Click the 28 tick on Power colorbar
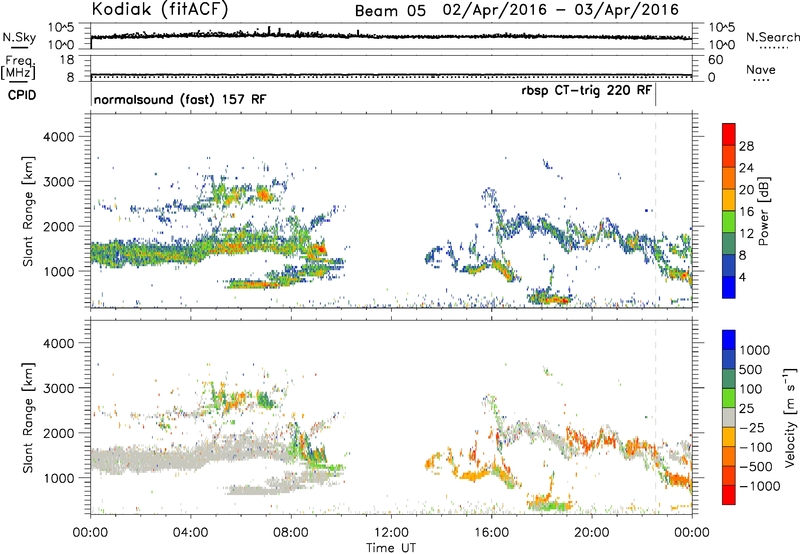Screen dimensions: 800x554 pyautogui.click(x=746, y=146)
